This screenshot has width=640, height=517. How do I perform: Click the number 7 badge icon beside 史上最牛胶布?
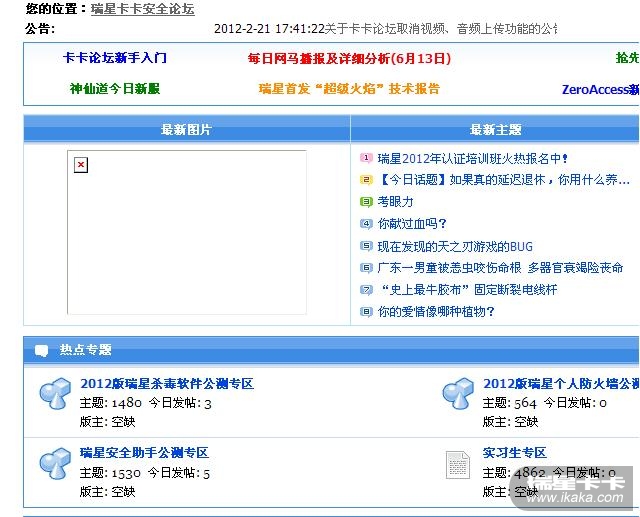tap(366, 290)
